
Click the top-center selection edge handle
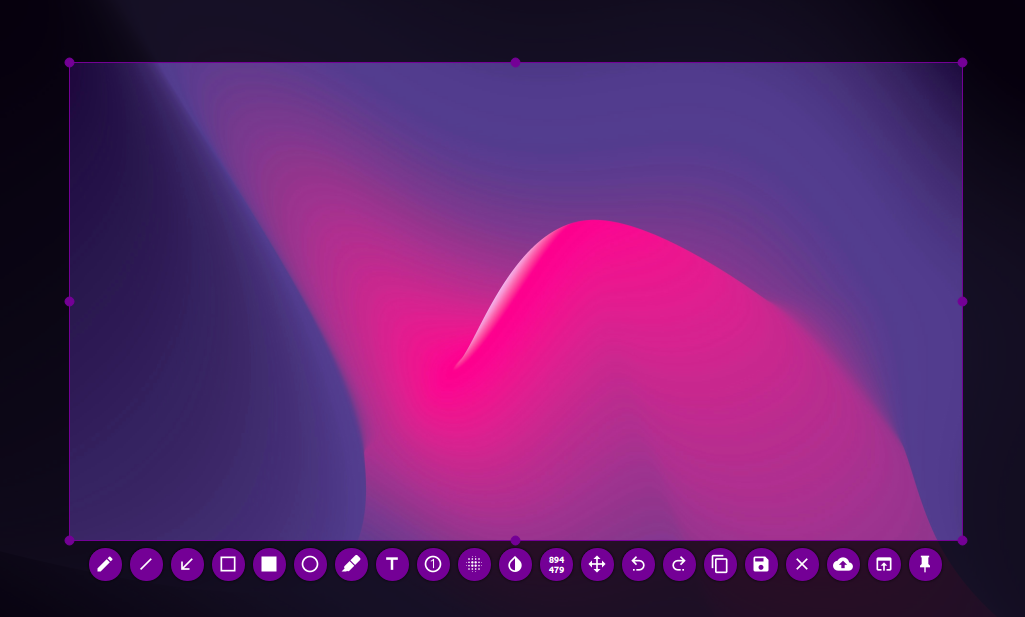[x=516, y=63]
